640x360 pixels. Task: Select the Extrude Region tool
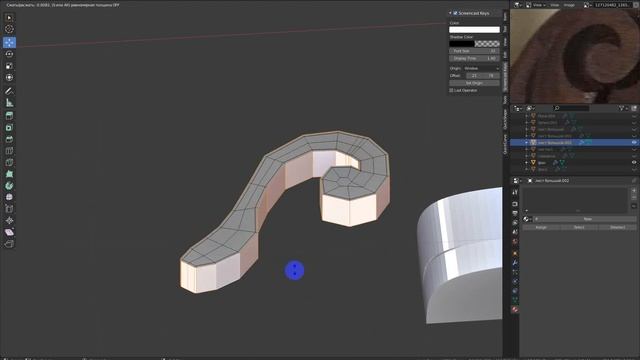pos(9,116)
